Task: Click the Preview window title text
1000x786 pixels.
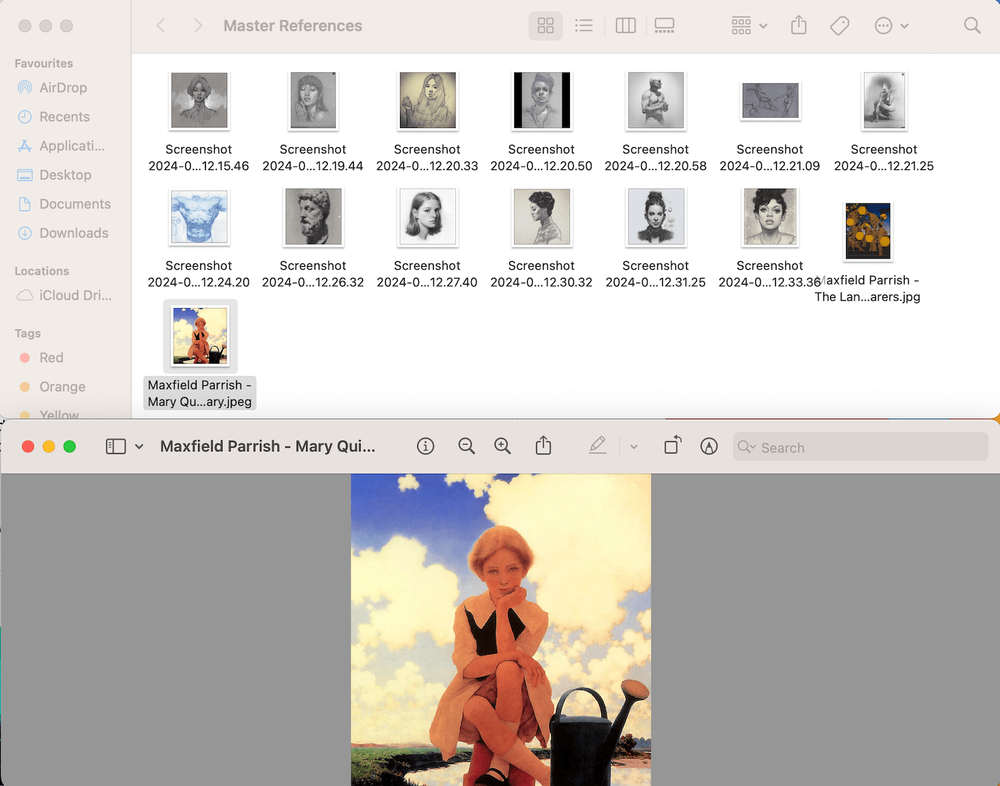Action: tap(267, 446)
